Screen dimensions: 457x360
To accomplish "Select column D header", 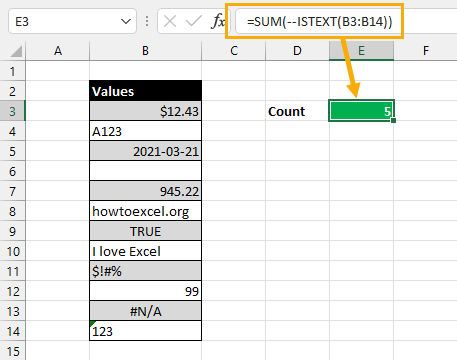I will (297, 51).
